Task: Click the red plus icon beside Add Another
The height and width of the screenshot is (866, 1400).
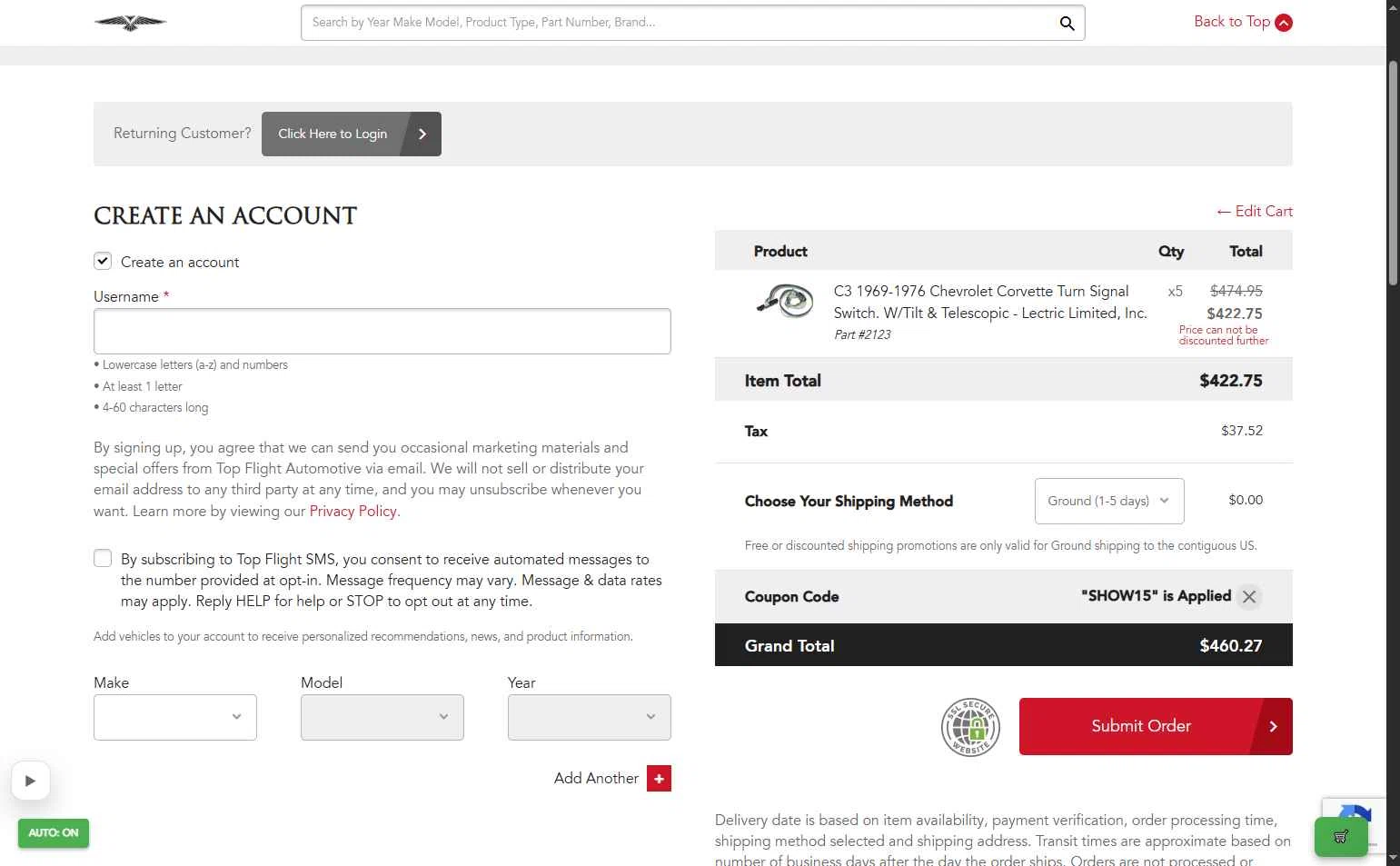Action: click(659, 779)
